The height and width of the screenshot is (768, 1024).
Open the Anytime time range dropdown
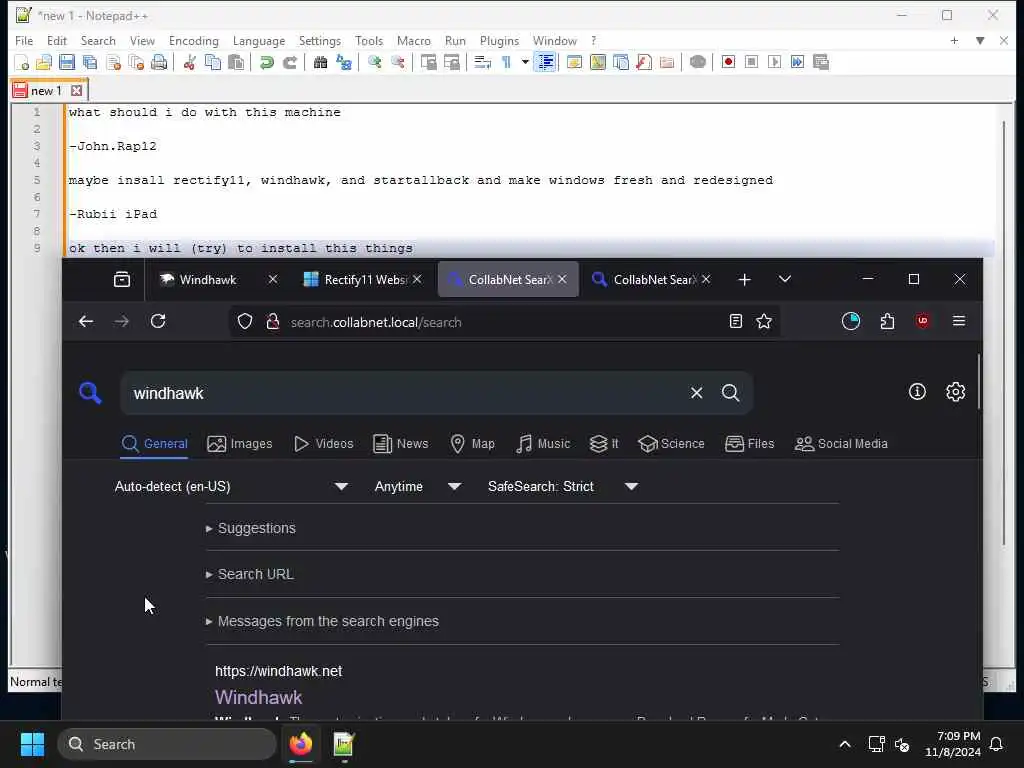point(418,487)
